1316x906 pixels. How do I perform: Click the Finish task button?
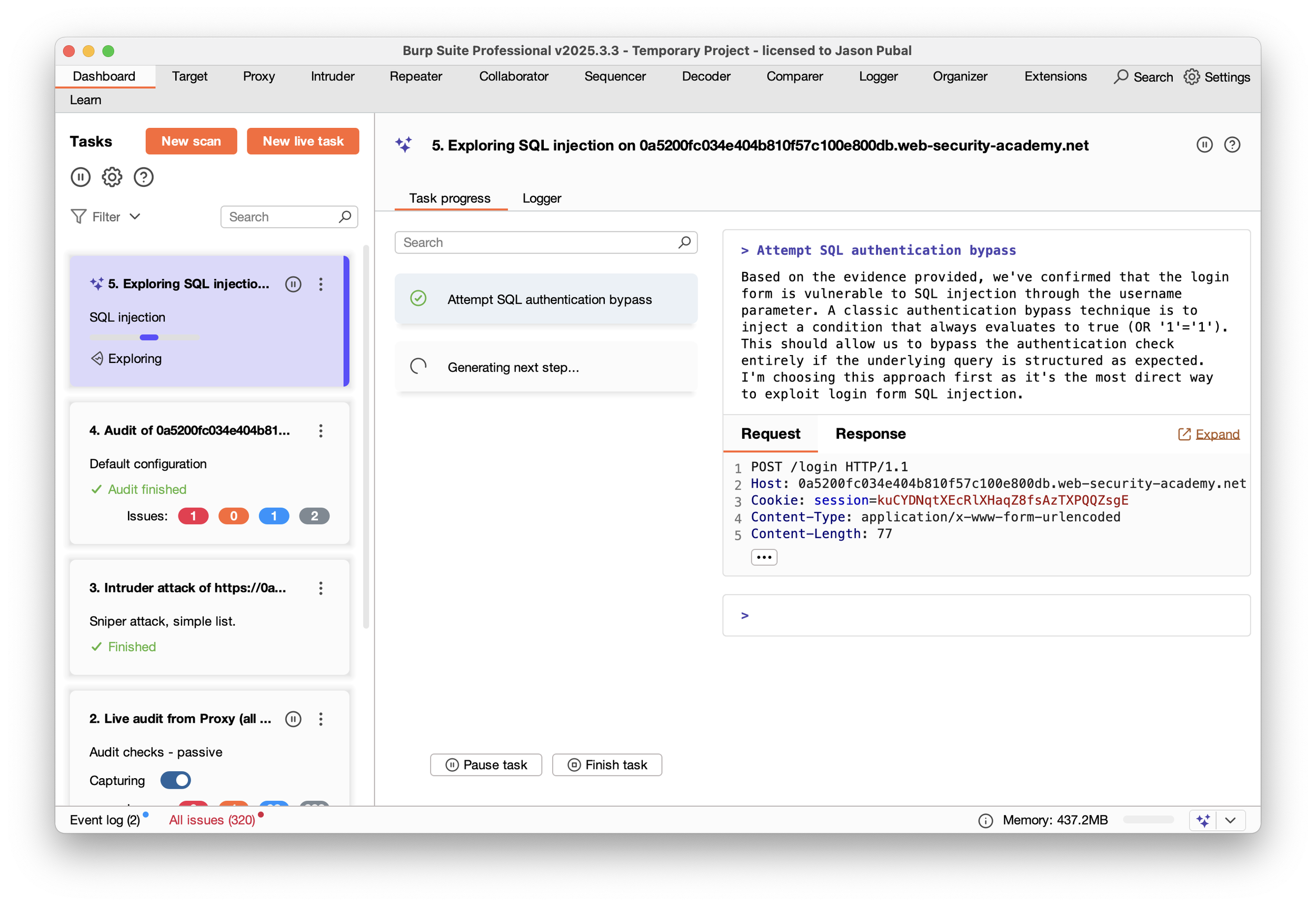point(607,765)
